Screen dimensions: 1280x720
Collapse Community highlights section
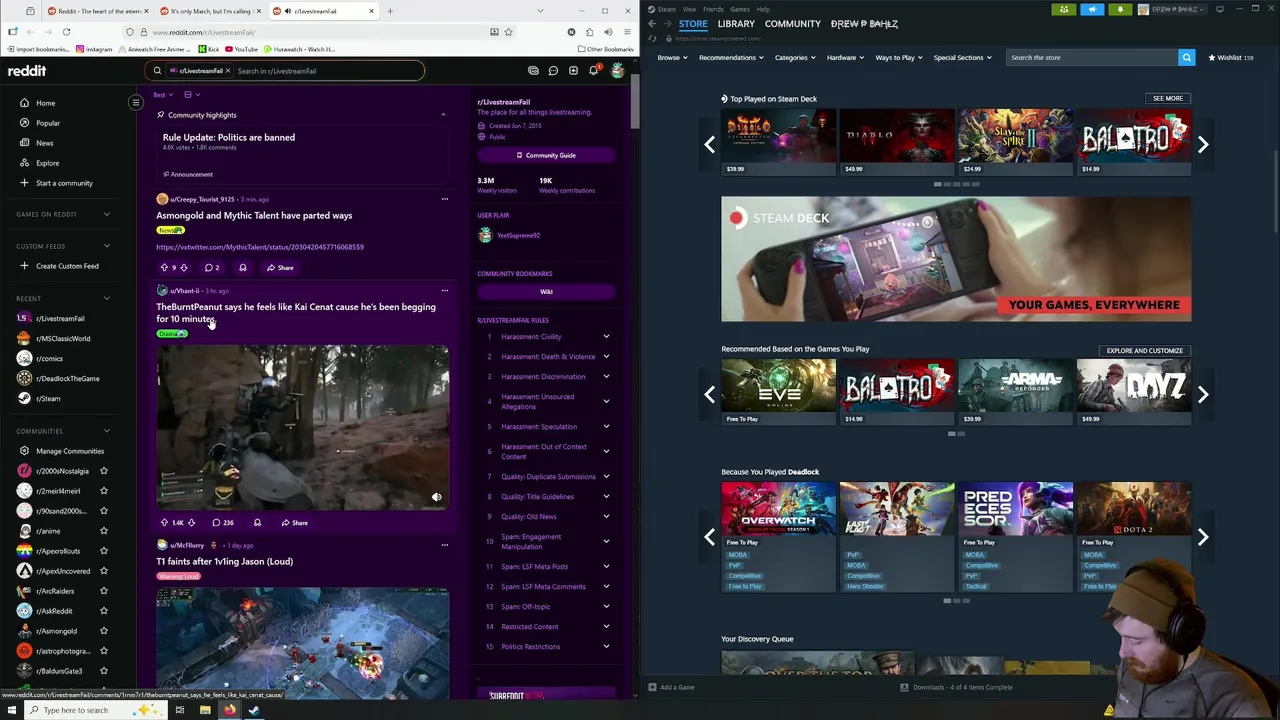(x=443, y=115)
